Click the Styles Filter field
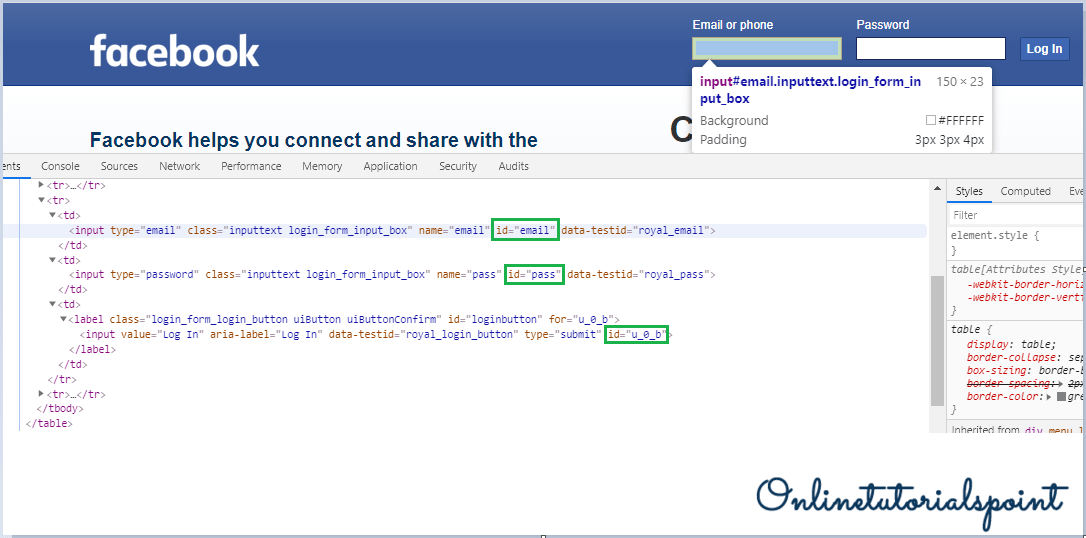Viewport: 1086px width, 538px height. [1015, 215]
